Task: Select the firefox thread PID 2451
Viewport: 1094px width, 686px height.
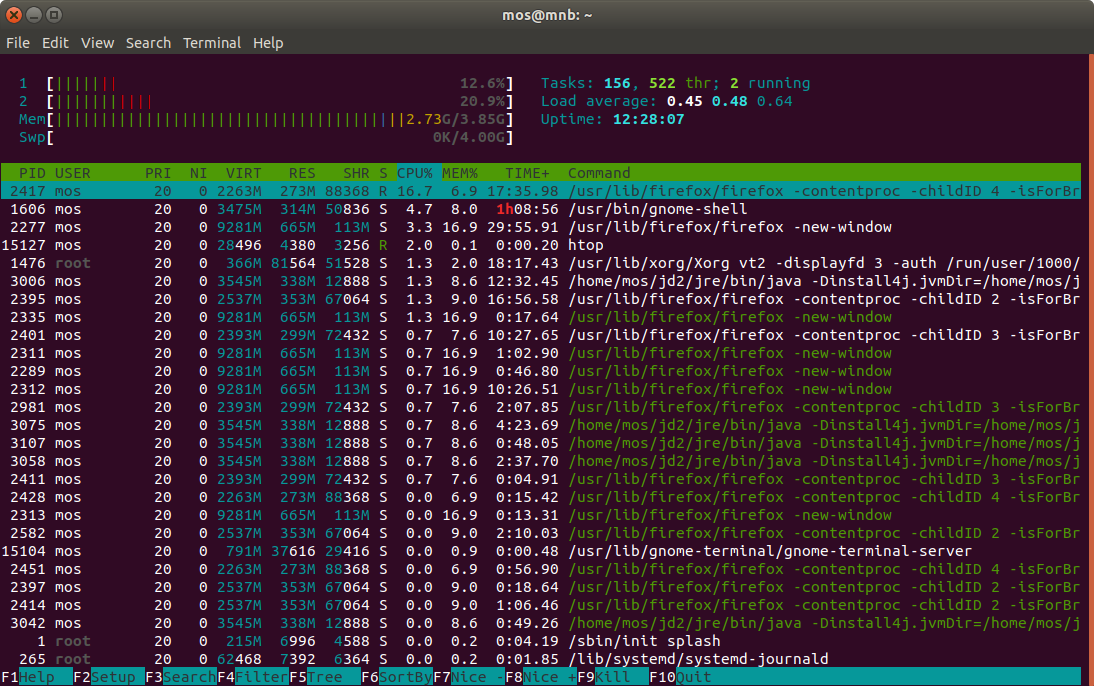Action: pyautogui.click(x=541, y=569)
